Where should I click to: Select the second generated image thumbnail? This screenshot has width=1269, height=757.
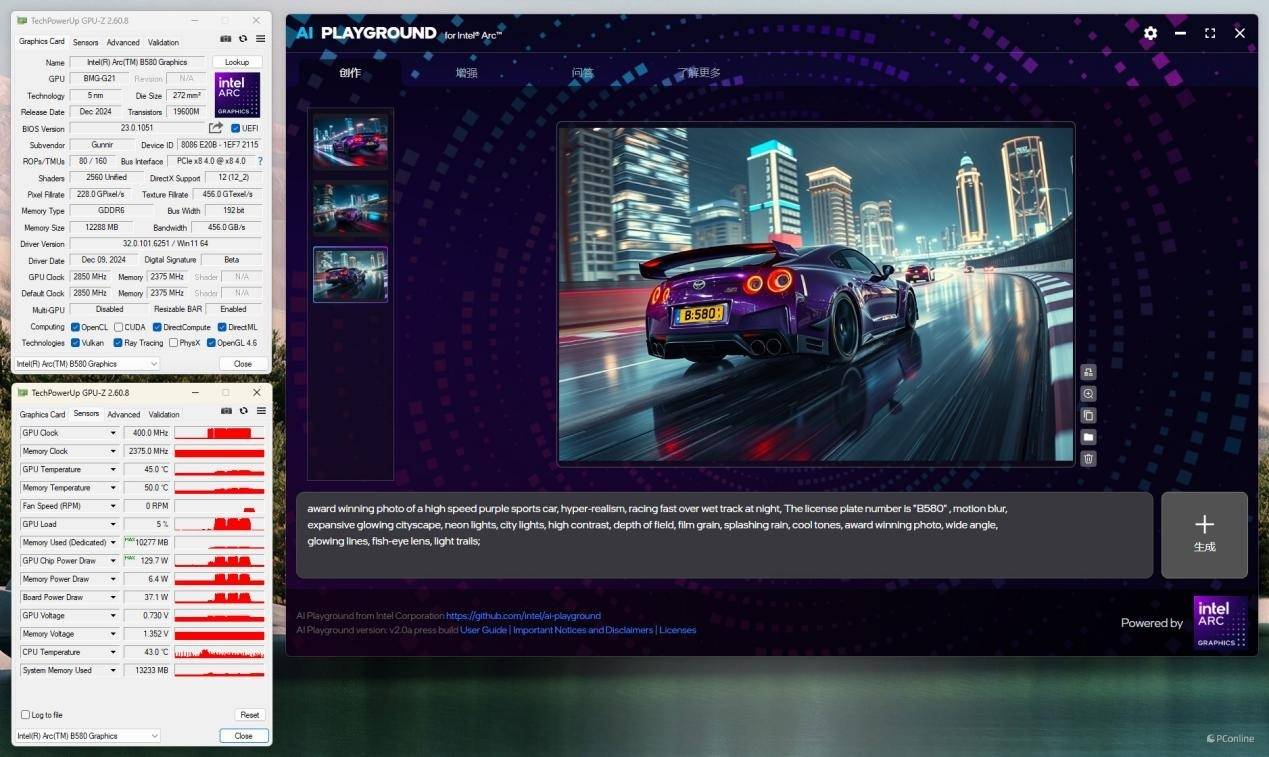[x=350, y=208]
